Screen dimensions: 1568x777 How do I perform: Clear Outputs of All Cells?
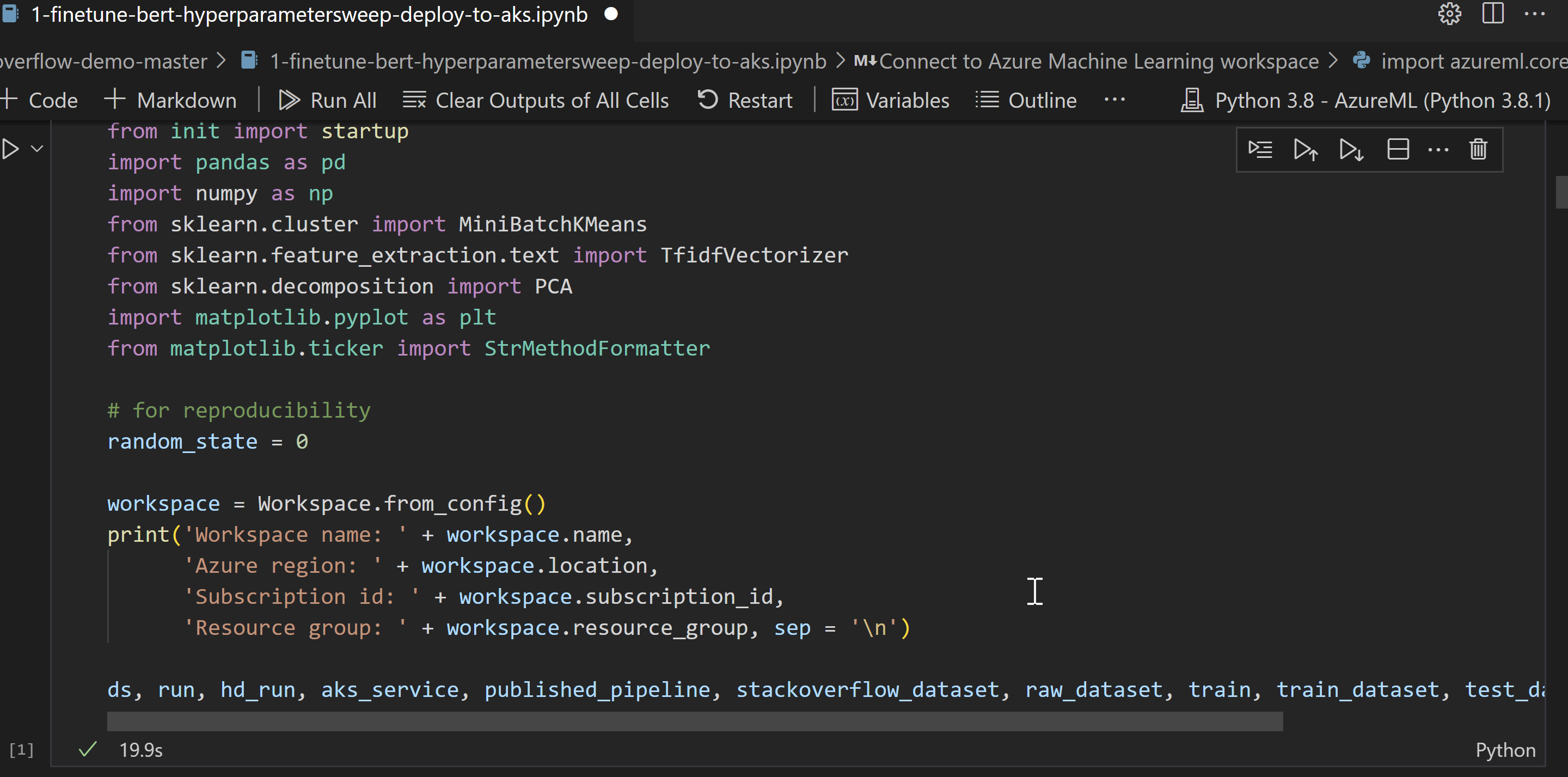click(x=536, y=100)
